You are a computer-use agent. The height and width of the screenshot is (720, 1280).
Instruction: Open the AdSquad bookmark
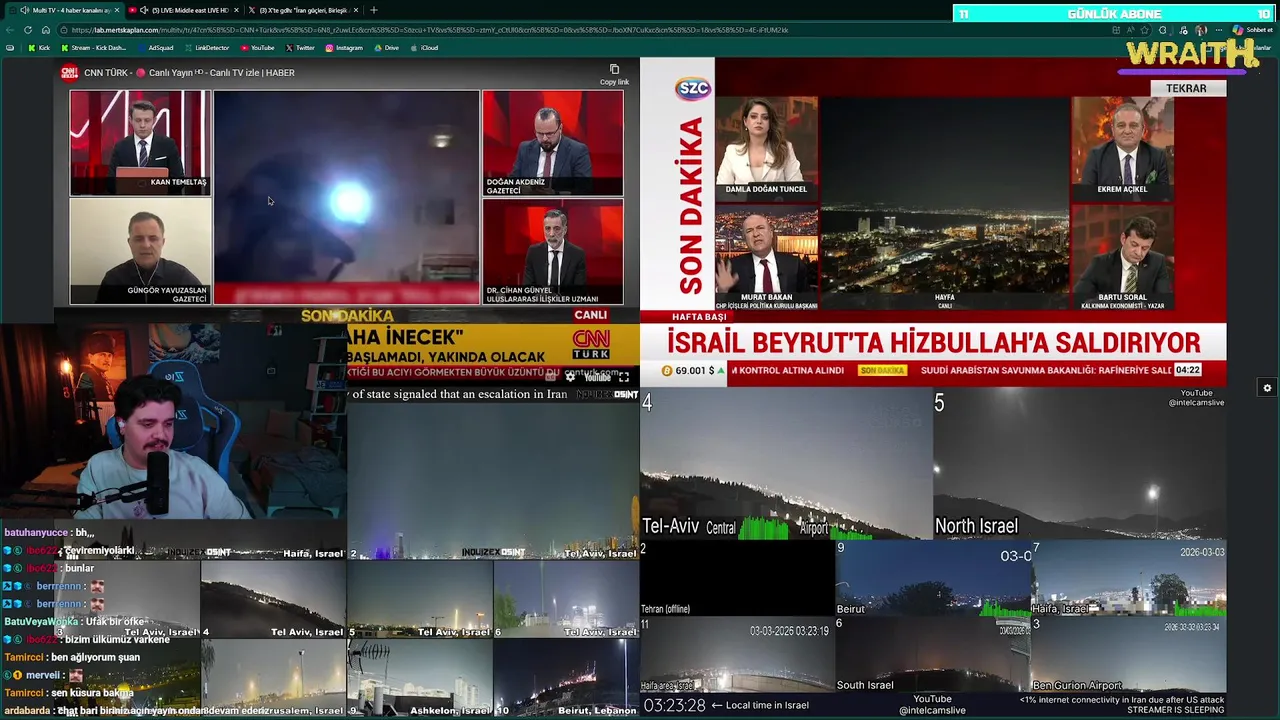154,48
